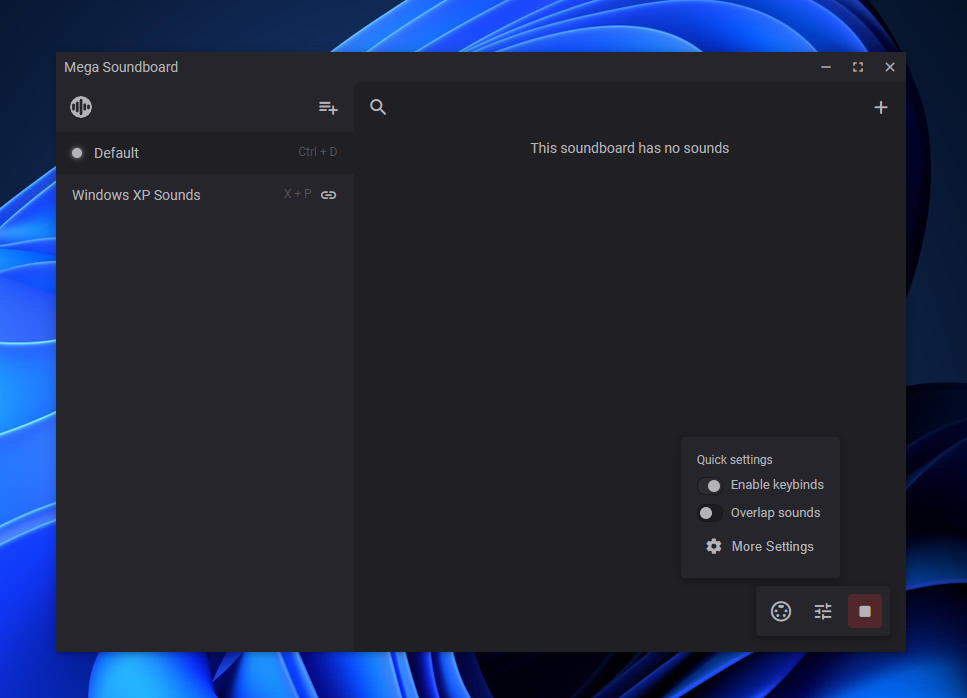Open the sound search magnifier
The image size is (967, 698).
[x=378, y=107]
